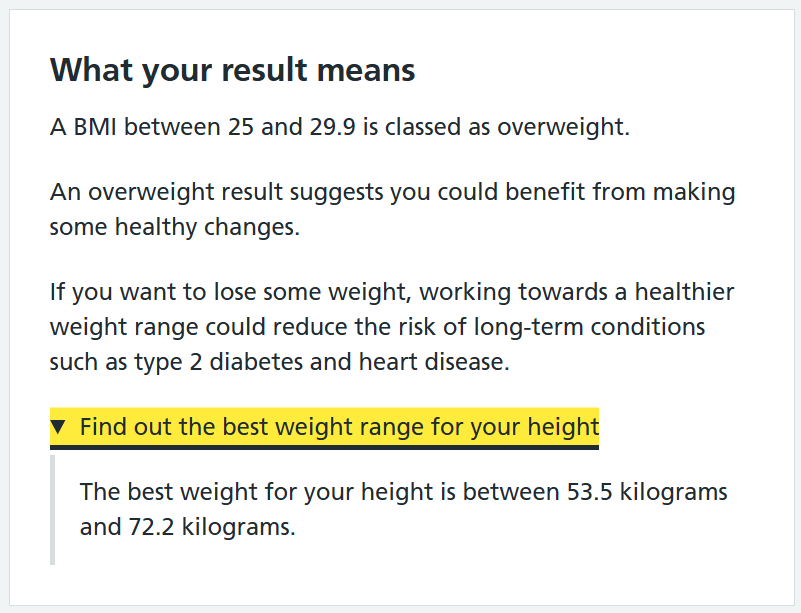The image size is (801, 613).
Task: Click the 'BMI between 25 and 29.9' sentence
Action: [340, 127]
